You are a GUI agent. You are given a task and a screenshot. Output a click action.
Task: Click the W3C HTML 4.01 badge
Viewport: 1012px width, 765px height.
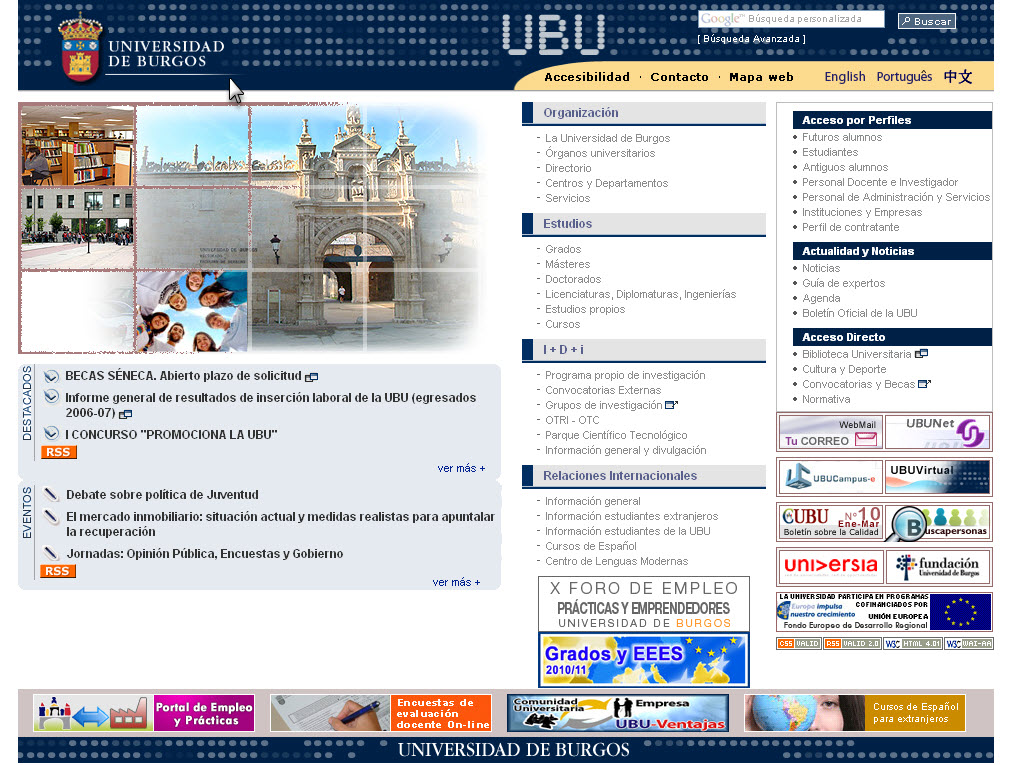pos(913,644)
